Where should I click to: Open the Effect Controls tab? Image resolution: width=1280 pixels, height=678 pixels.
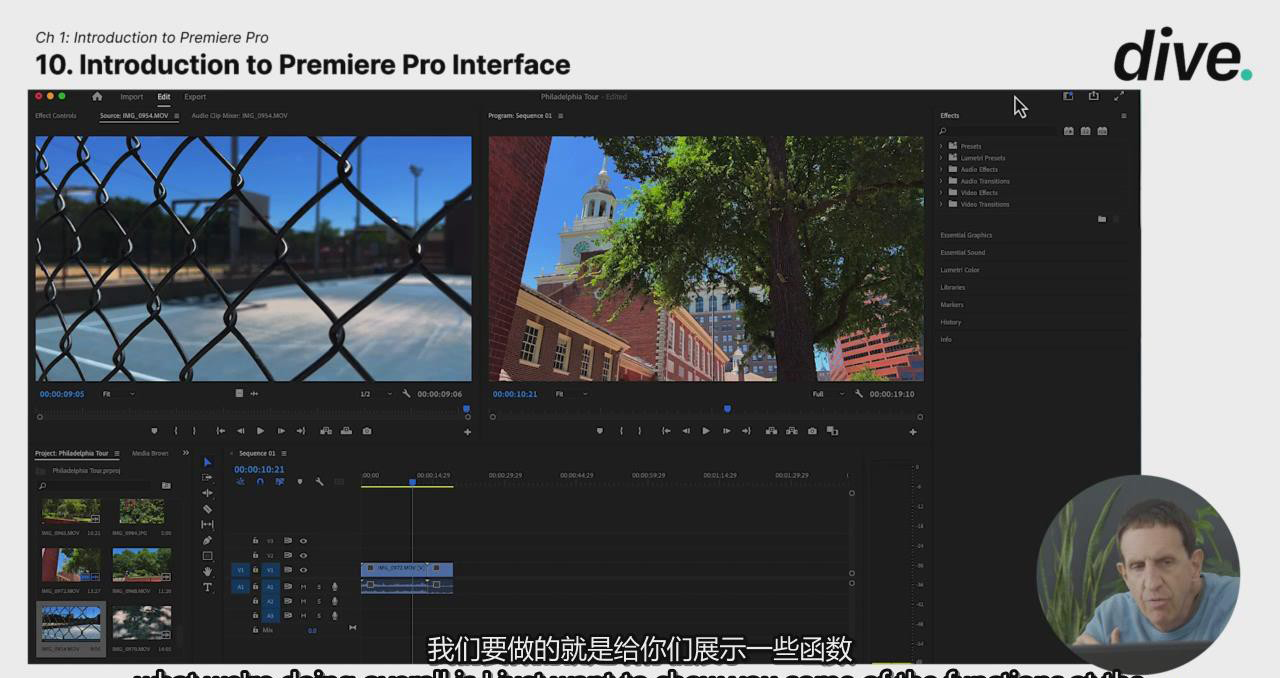click(x=56, y=116)
